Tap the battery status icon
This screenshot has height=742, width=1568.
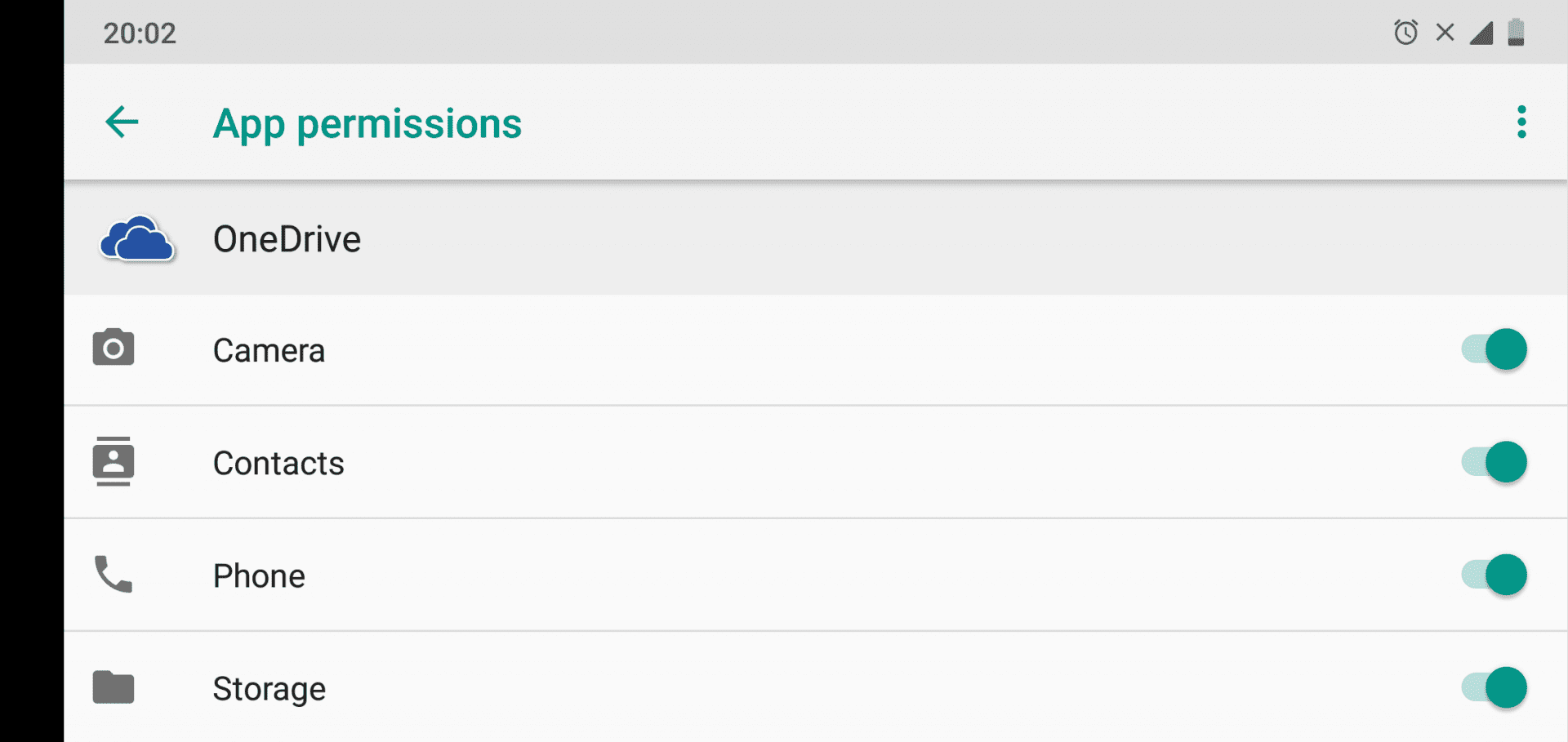pos(1516,33)
